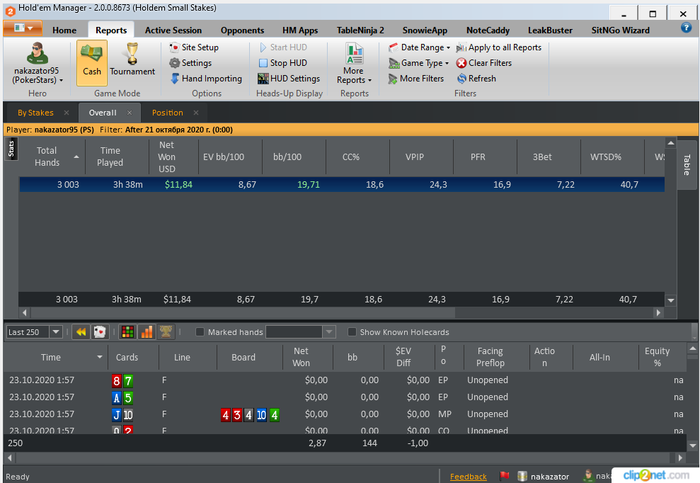Sort by PFR column header
Viewport: 700px width, 483px height.
tap(485, 157)
